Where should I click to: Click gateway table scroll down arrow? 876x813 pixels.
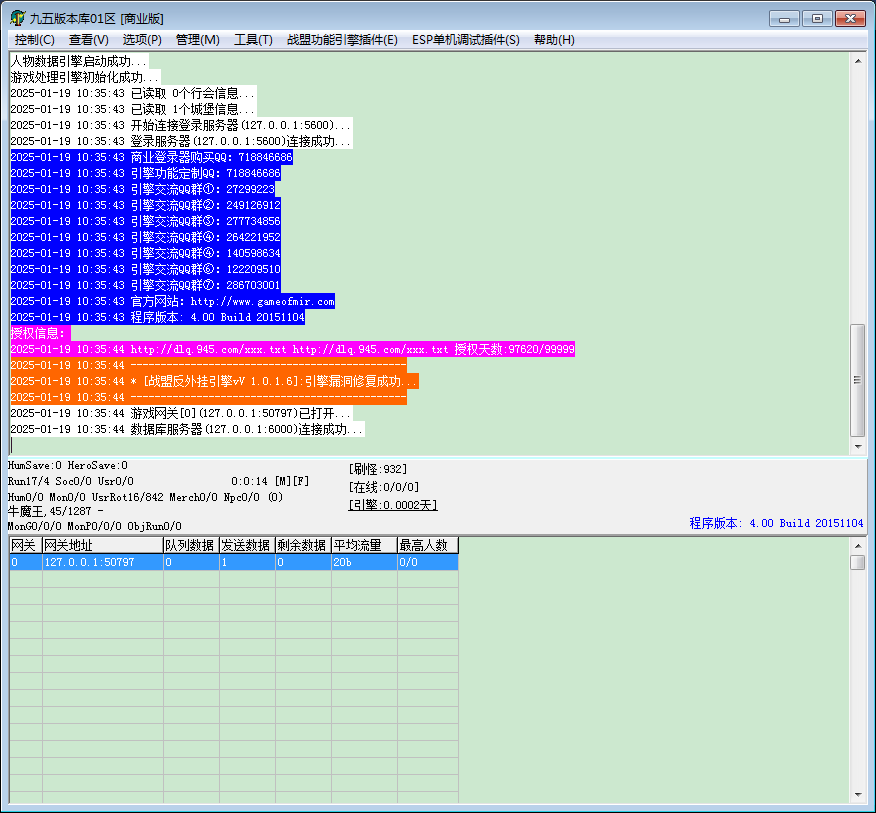[x=858, y=795]
